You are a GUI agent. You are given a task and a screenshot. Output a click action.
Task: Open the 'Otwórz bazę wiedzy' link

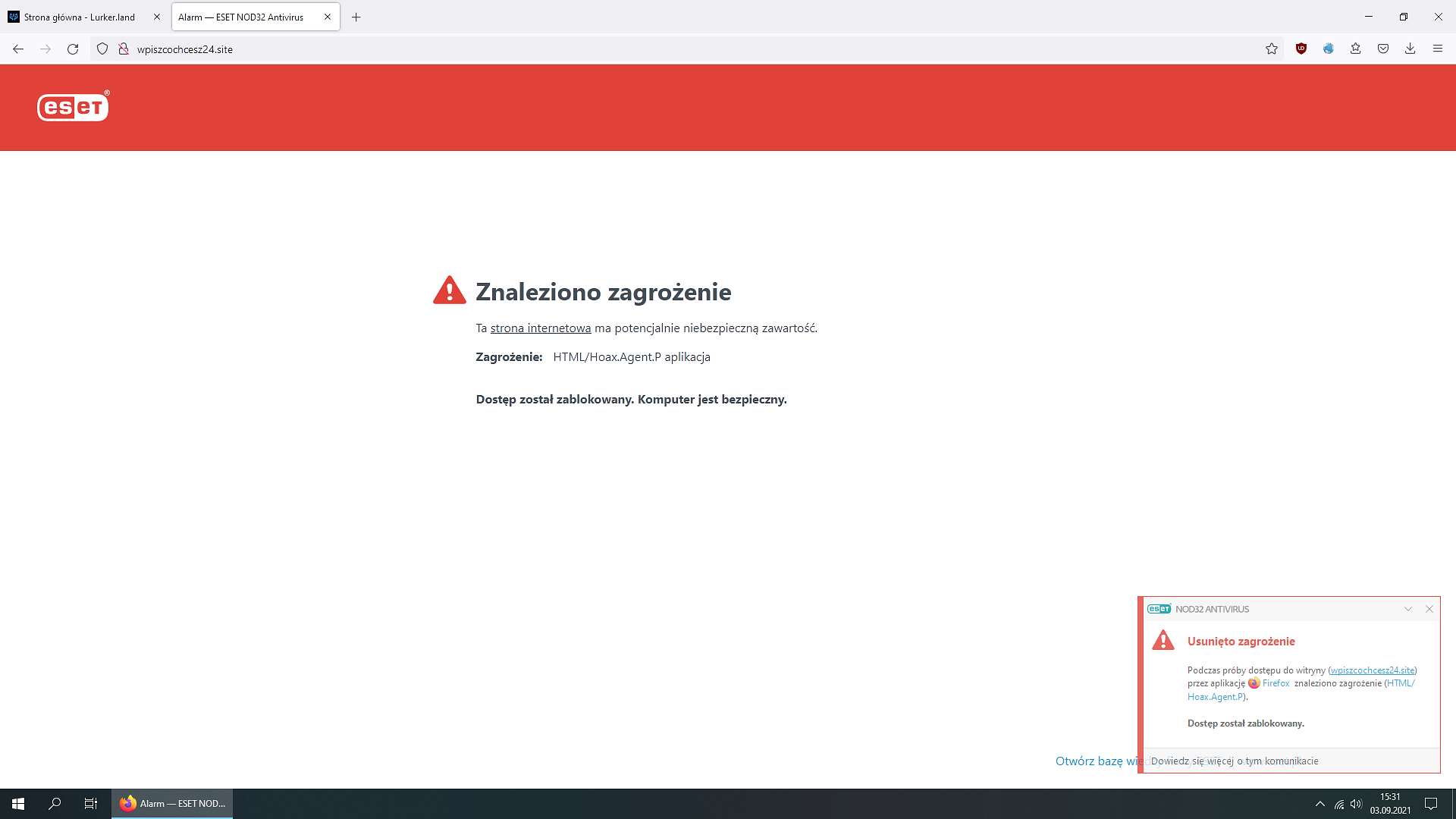(1097, 761)
